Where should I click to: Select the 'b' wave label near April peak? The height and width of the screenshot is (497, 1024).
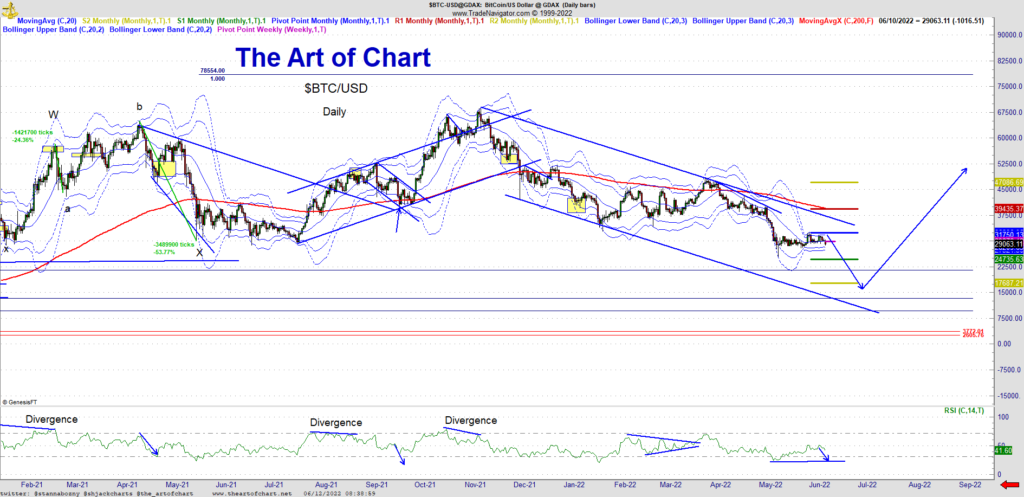click(x=140, y=106)
